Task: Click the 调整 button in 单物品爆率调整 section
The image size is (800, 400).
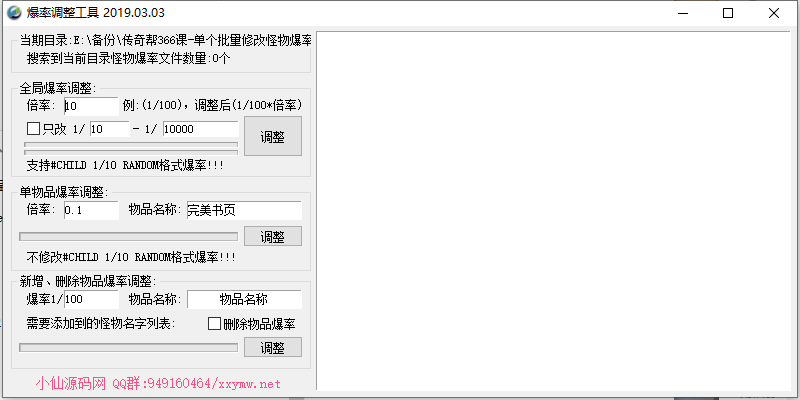Action: pos(273,236)
